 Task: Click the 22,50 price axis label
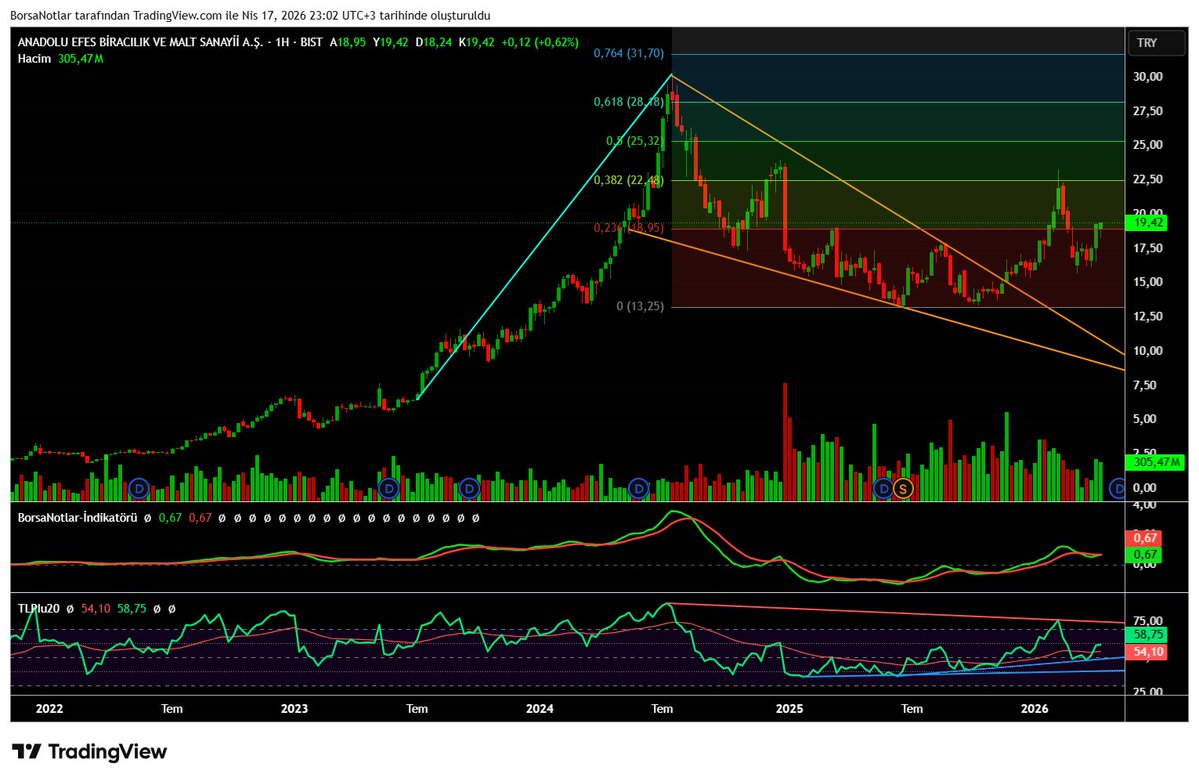pyautogui.click(x=1148, y=179)
